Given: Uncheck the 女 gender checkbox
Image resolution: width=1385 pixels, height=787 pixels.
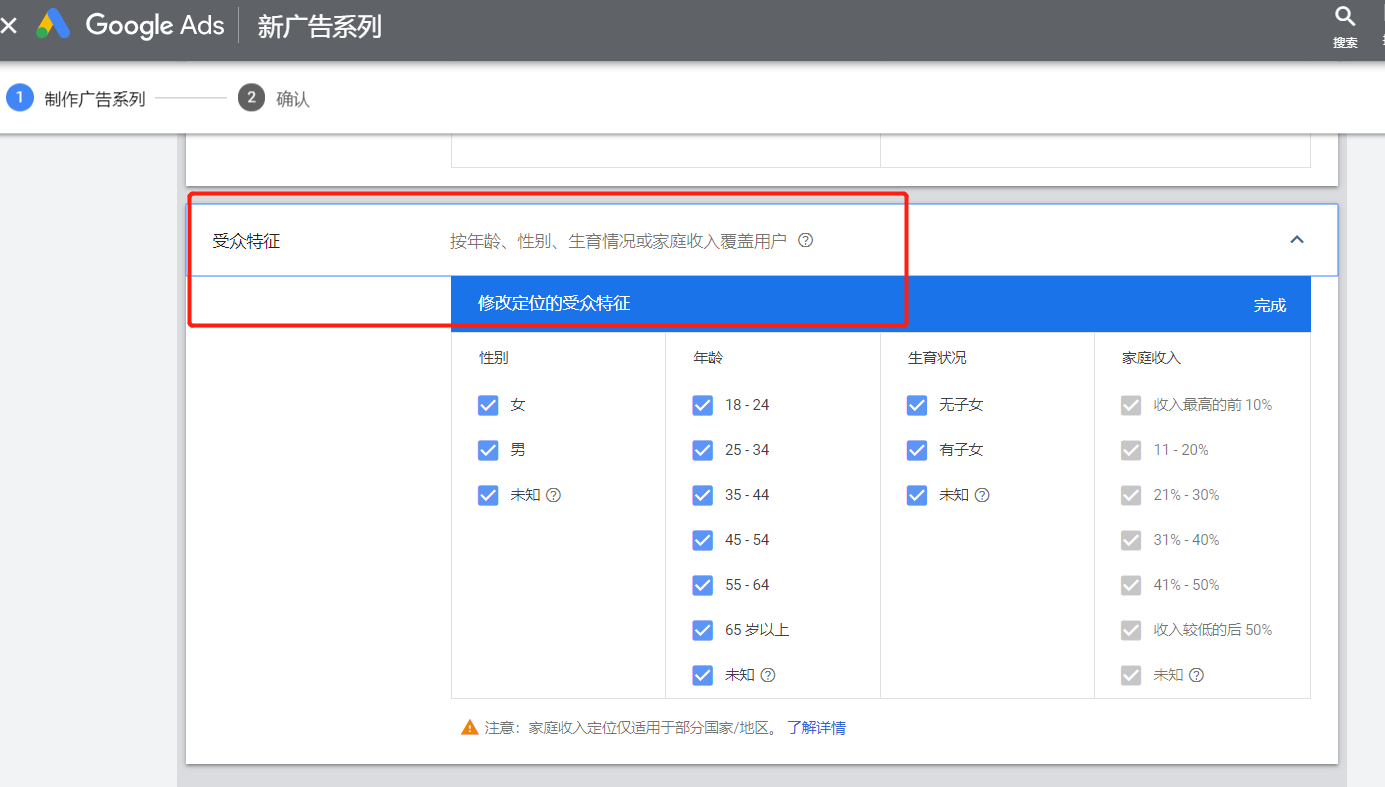Looking at the screenshot, I should pyautogui.click(x=488, y=405).
